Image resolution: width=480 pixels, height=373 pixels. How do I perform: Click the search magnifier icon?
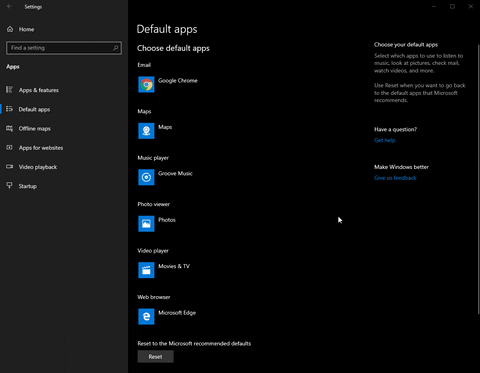(x=116, y=48)
